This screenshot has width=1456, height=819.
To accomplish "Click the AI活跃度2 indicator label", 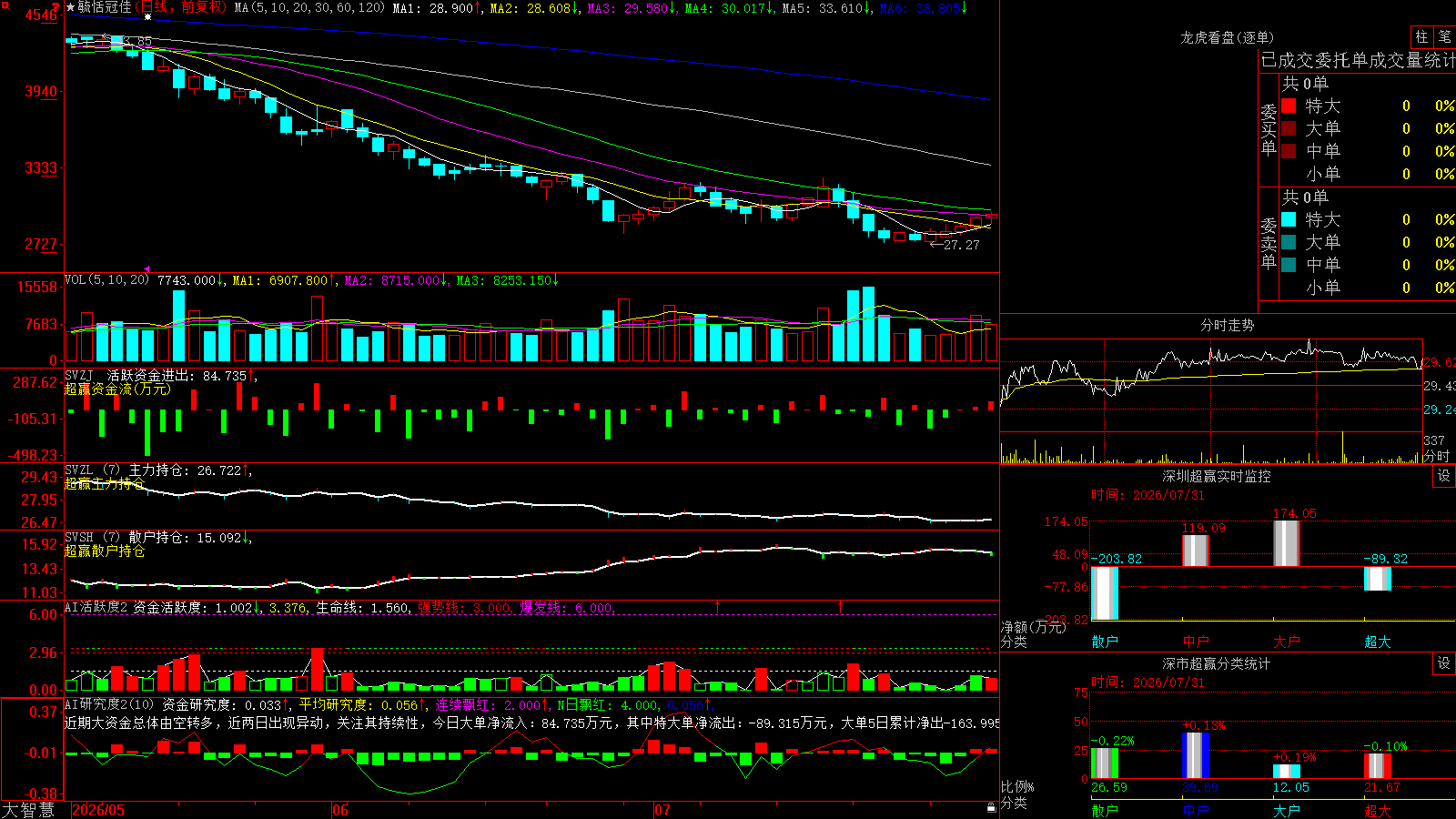I will 96,607.
